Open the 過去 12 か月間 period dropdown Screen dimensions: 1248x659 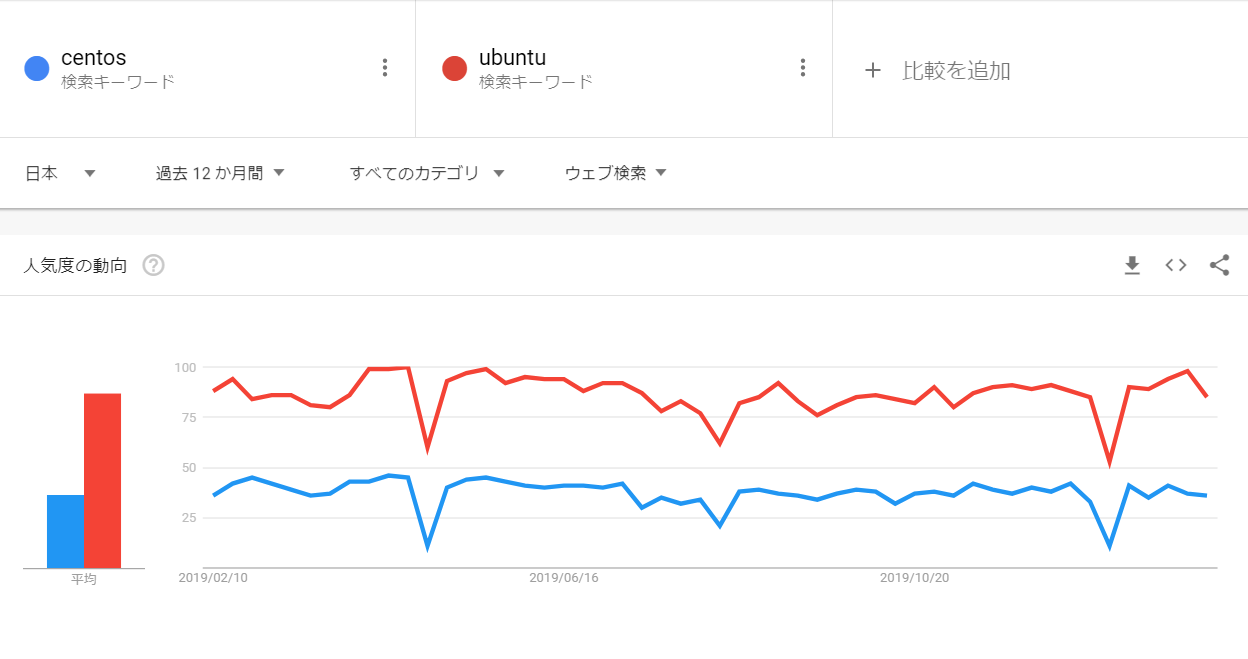pos(220,173)
